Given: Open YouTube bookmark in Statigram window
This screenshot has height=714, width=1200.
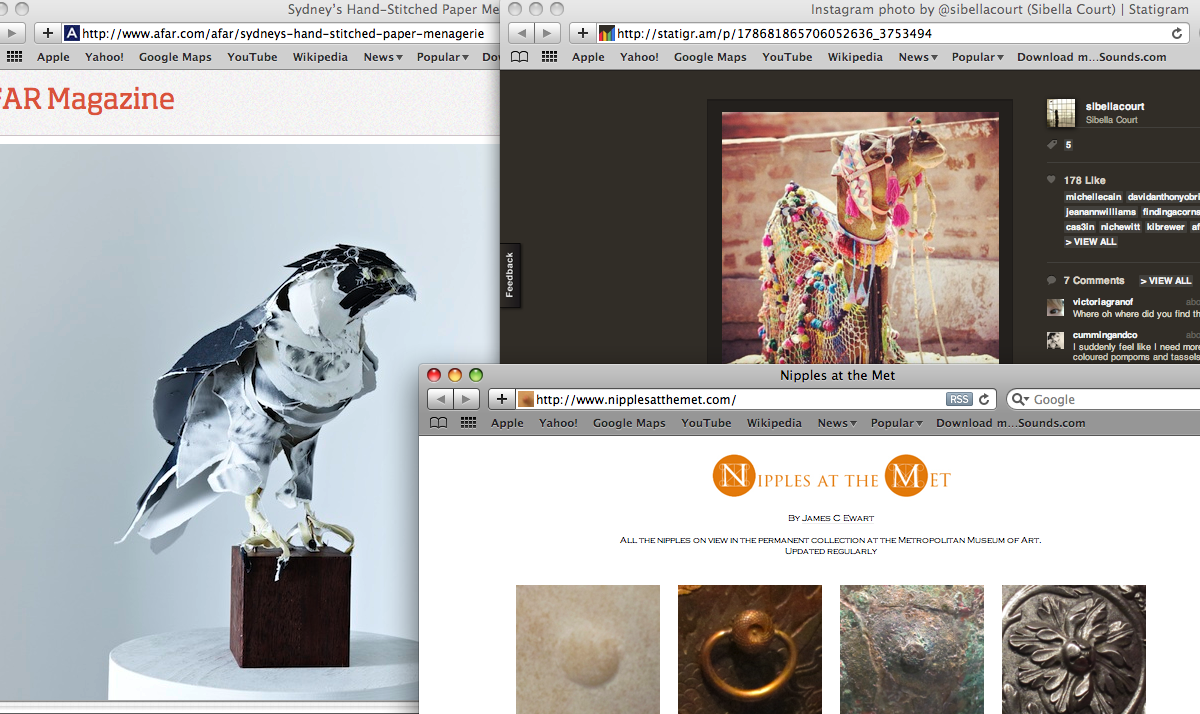Looking at the screenshot, I should pyautogui.click(x=787, y=57).
